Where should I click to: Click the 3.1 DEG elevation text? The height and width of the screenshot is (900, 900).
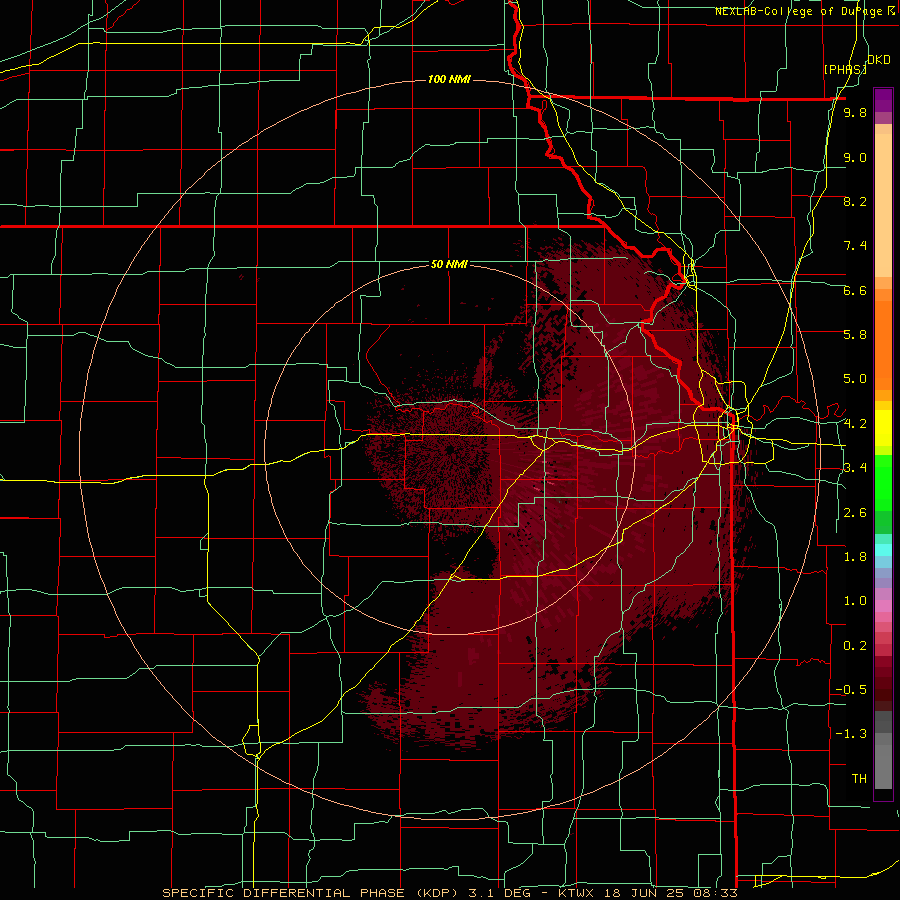pyautogui.click(x=497, y=893)
